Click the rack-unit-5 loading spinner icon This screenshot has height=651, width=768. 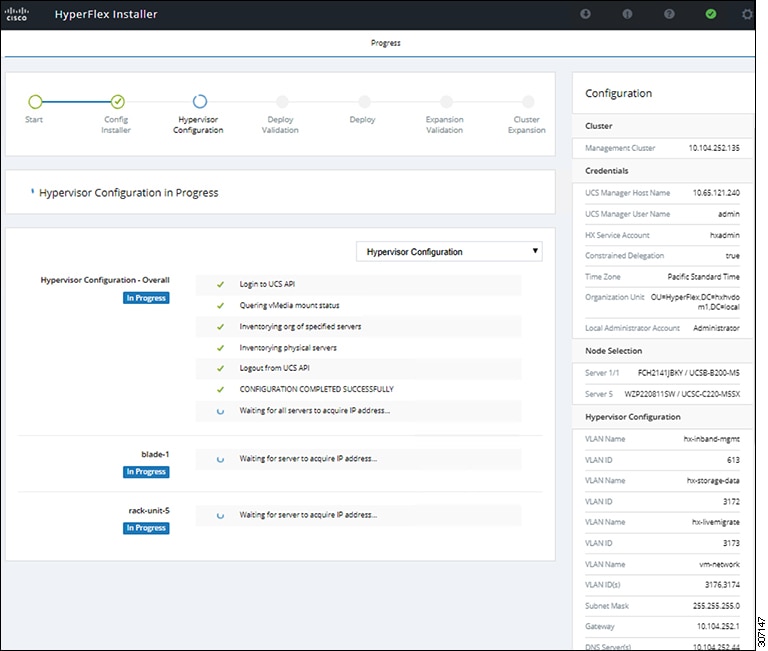(x=220, y=515)
